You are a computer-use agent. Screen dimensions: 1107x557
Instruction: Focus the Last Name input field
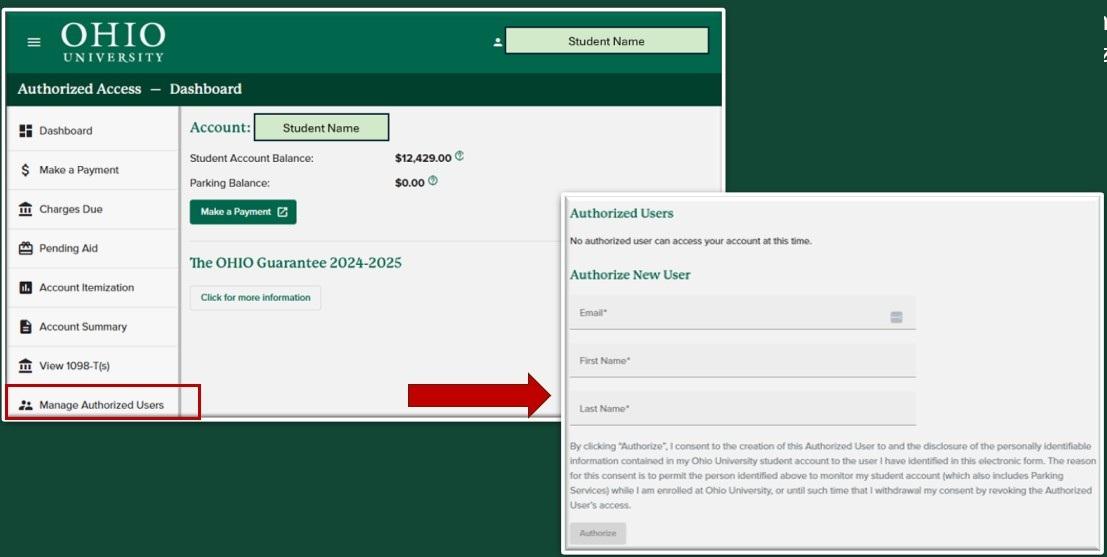[x=742, y=409]
